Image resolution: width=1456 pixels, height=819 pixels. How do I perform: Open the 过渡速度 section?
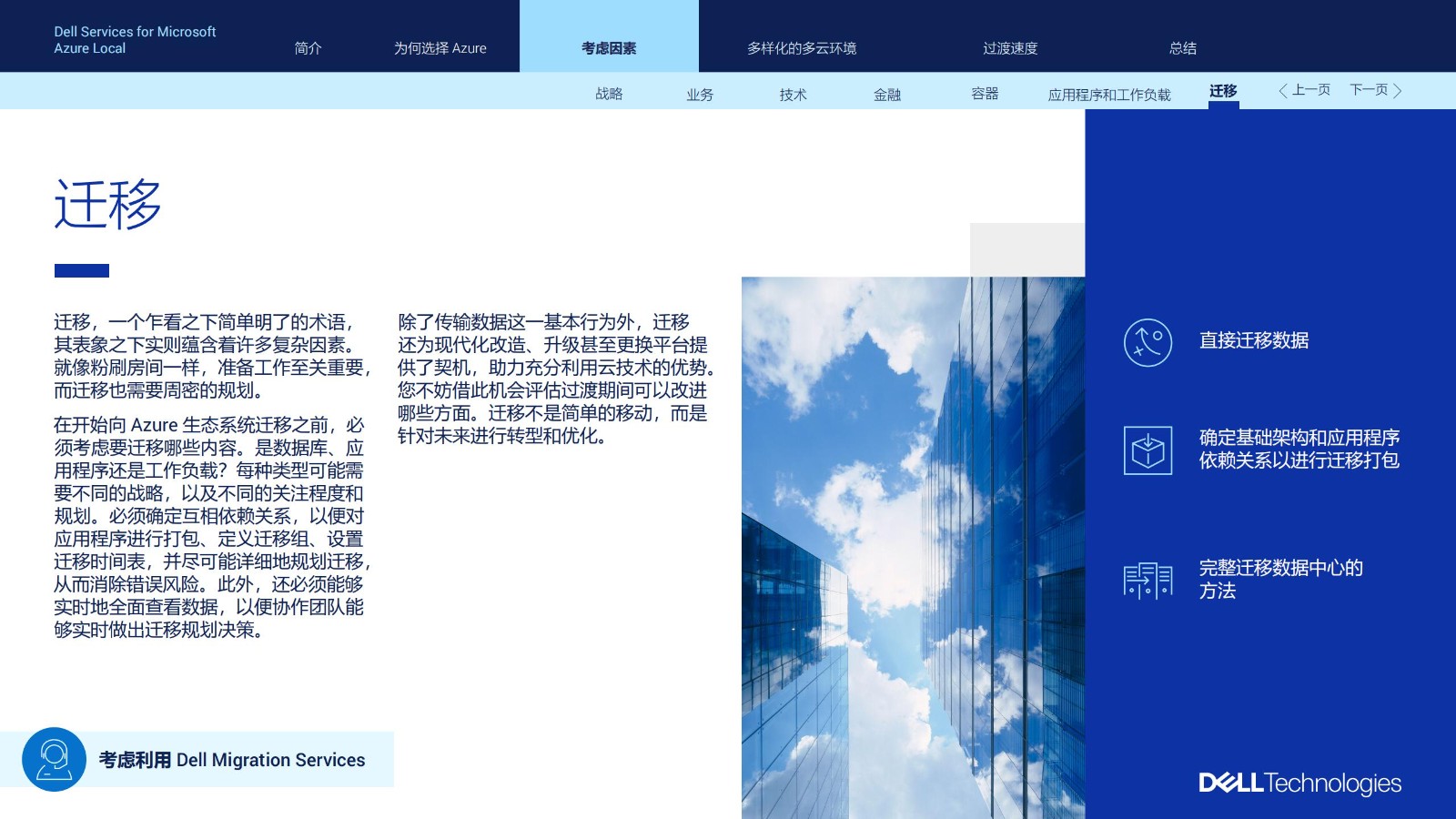(x=1009, y=48)
